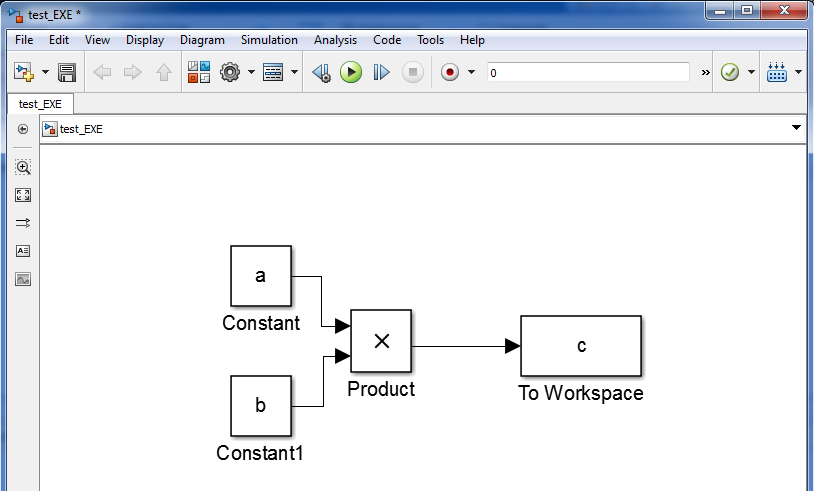
Task: Select the Annotation text tool
Action: (23, 251)
